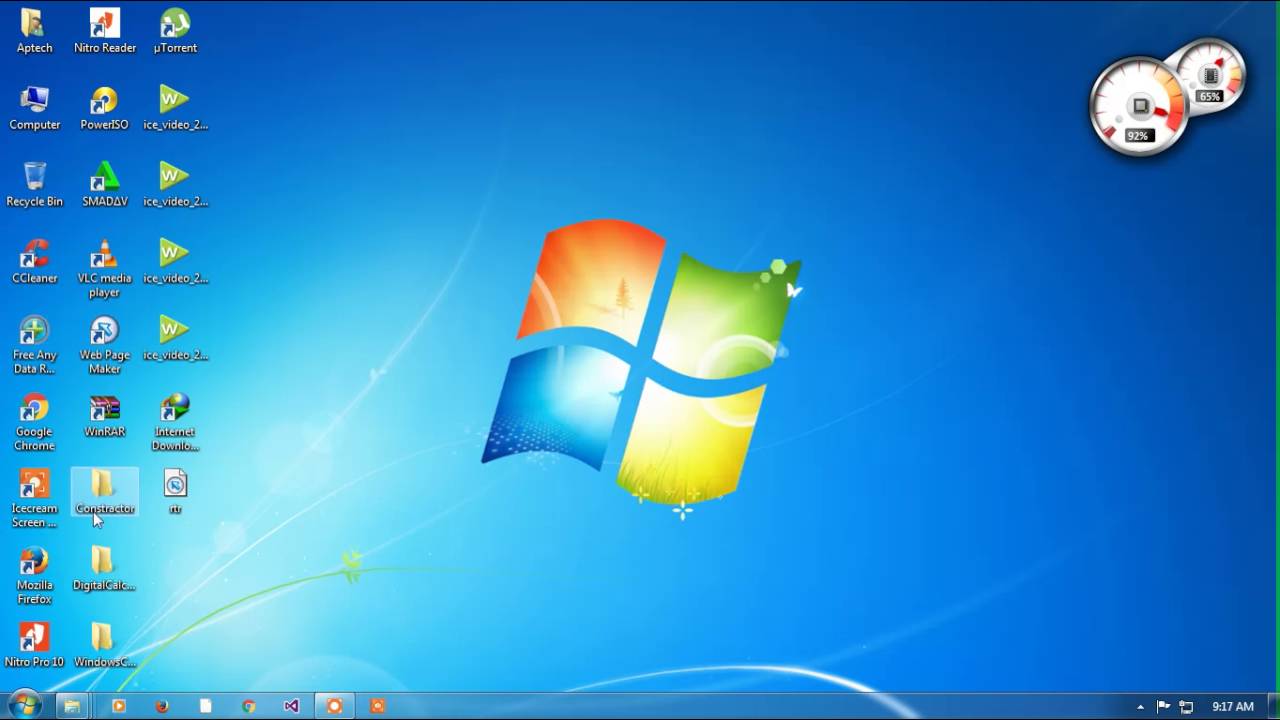Select the Recycle Bin icon
The height and width of the screenshot is (720, 1280).
tap(34, 185)
